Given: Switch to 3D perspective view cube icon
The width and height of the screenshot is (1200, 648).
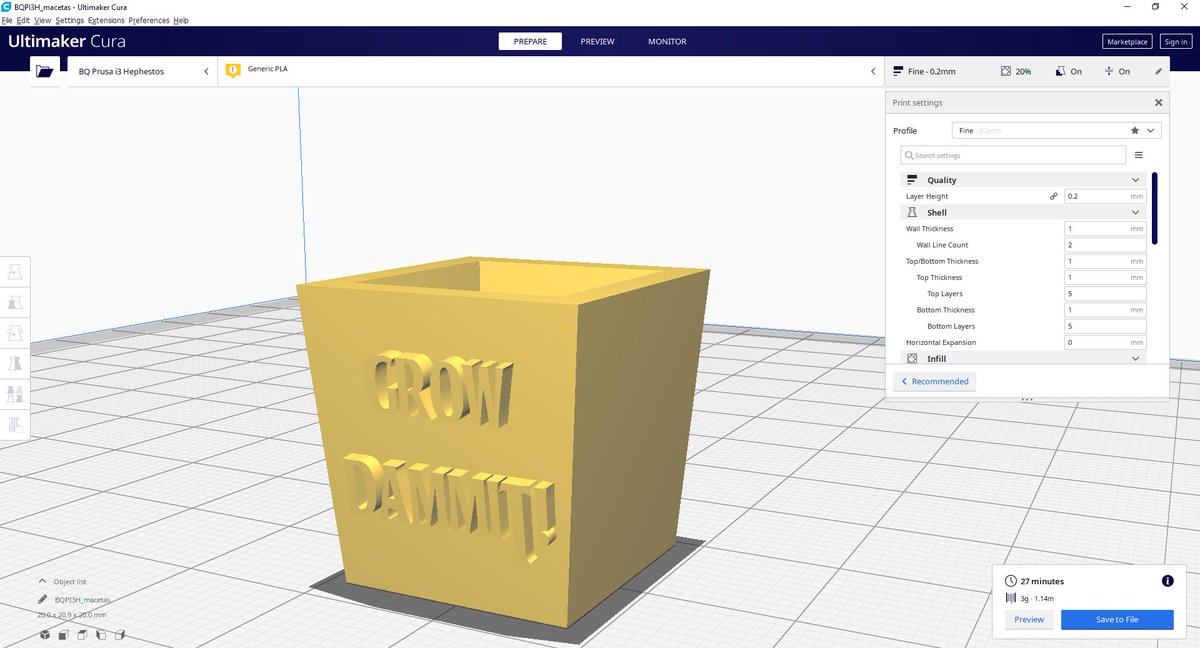Looking at the screenshot, I should [45, 634].
